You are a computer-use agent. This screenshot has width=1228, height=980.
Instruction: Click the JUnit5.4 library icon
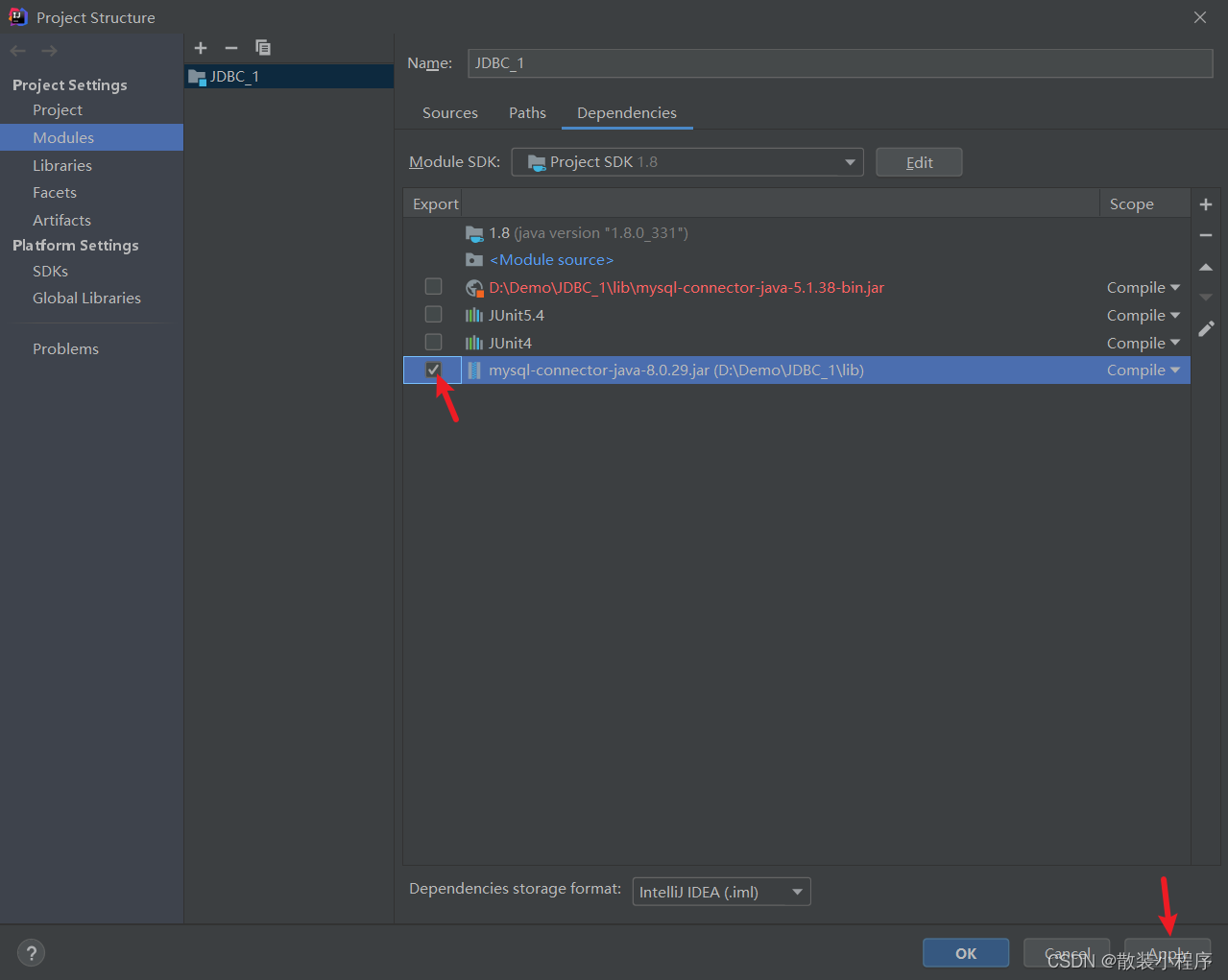pos(474,316)
